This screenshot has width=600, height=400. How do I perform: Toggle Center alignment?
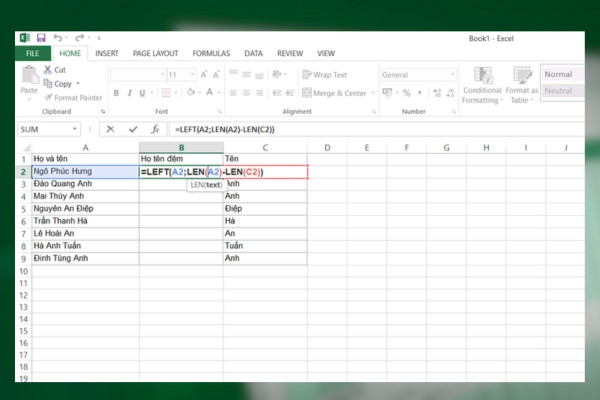click(x=246, y=93)
